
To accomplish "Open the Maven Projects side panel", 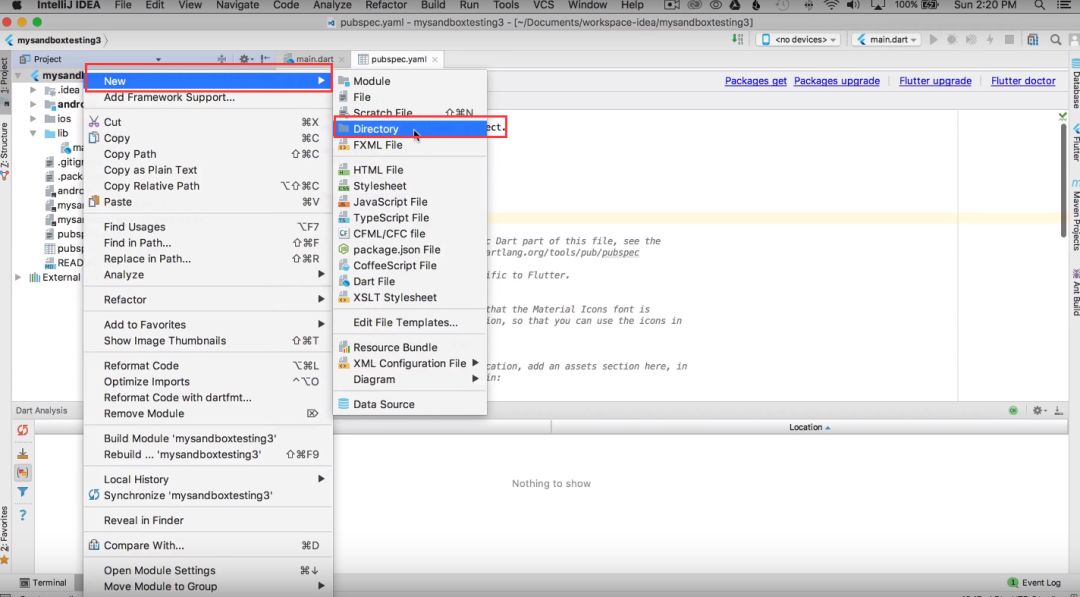I will pyautogui.click(x=1074, y=216).
